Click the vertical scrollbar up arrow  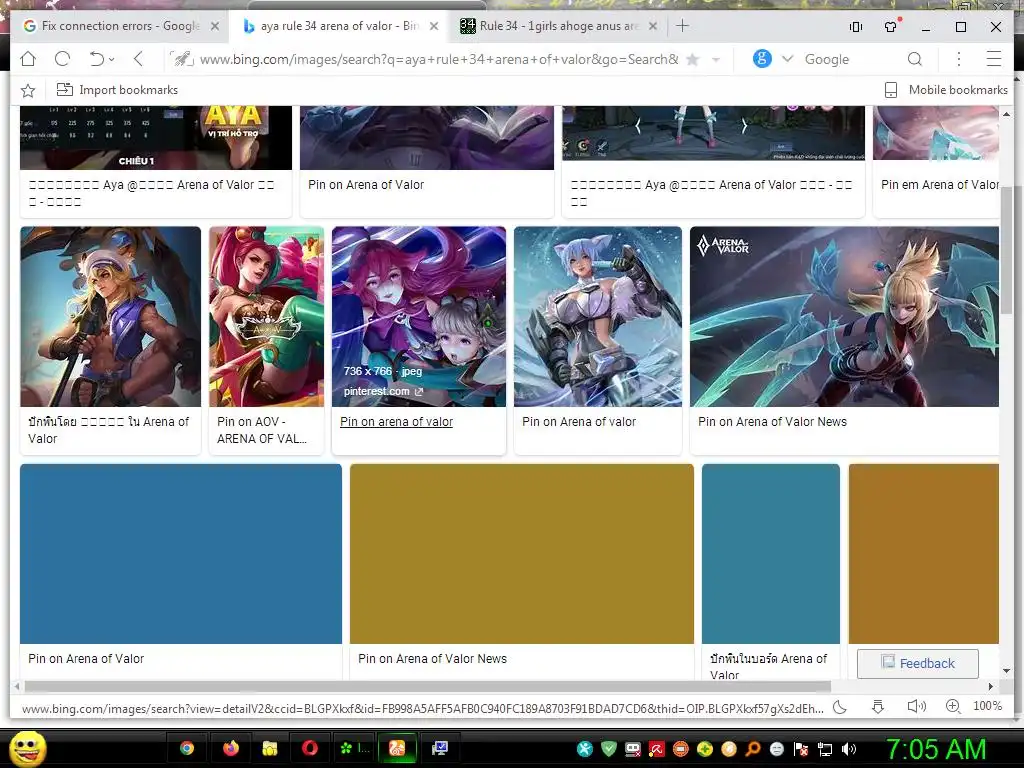coord(1006,114)
